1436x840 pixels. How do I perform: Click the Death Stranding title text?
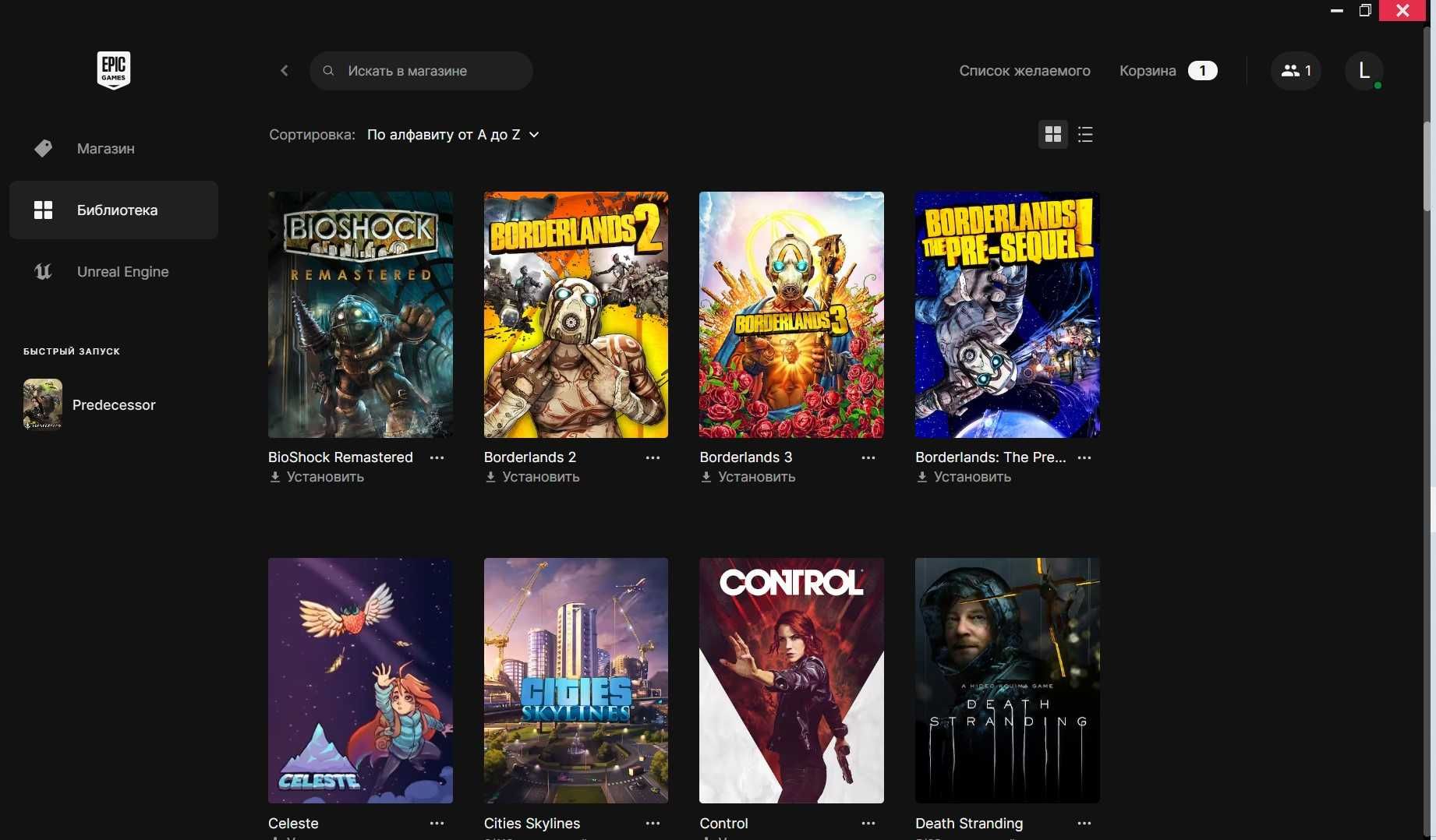pos(969,824)
